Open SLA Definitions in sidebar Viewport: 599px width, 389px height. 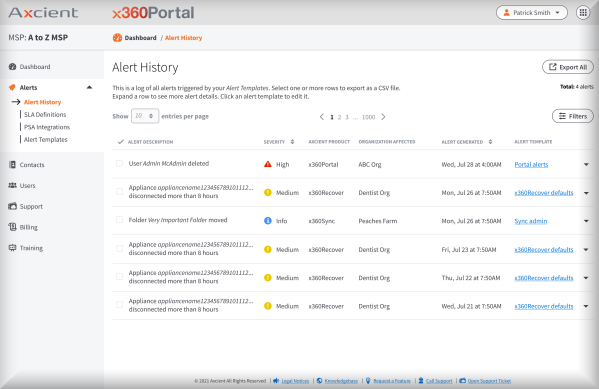[x=45, y=115]
